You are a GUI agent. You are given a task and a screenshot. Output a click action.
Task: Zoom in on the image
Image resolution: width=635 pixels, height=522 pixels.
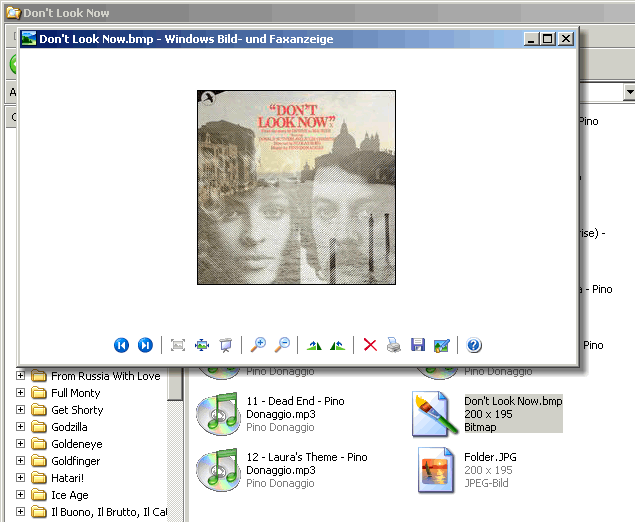(x=258, y=345)
